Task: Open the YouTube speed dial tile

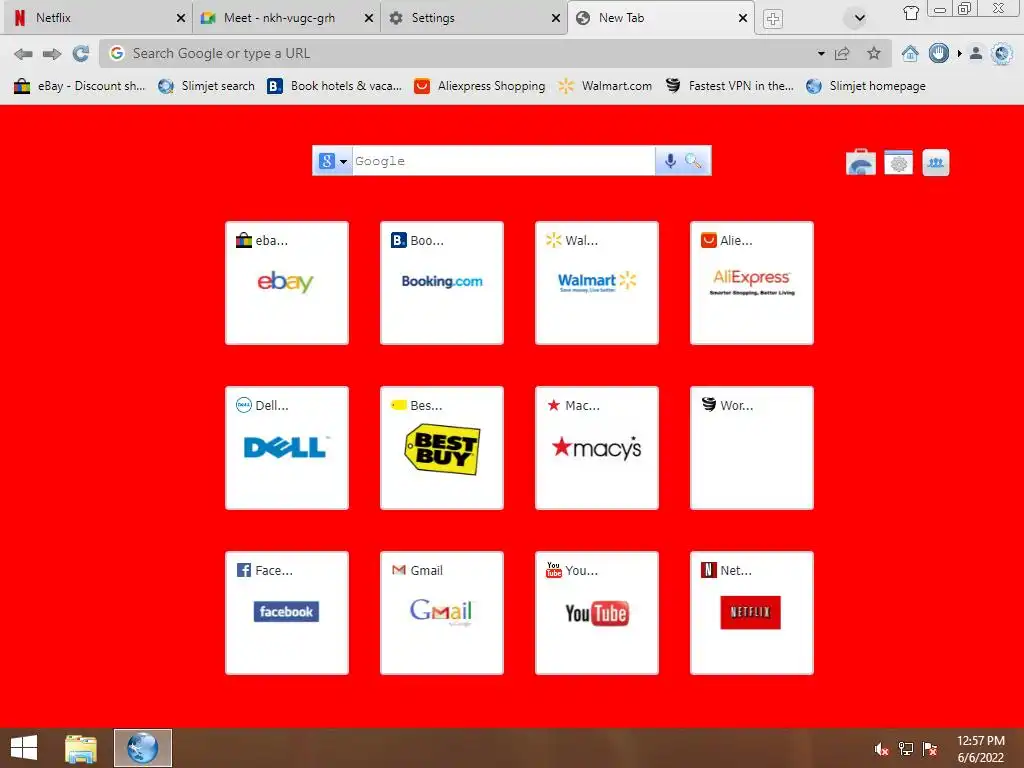Action: tap(596, 613)
